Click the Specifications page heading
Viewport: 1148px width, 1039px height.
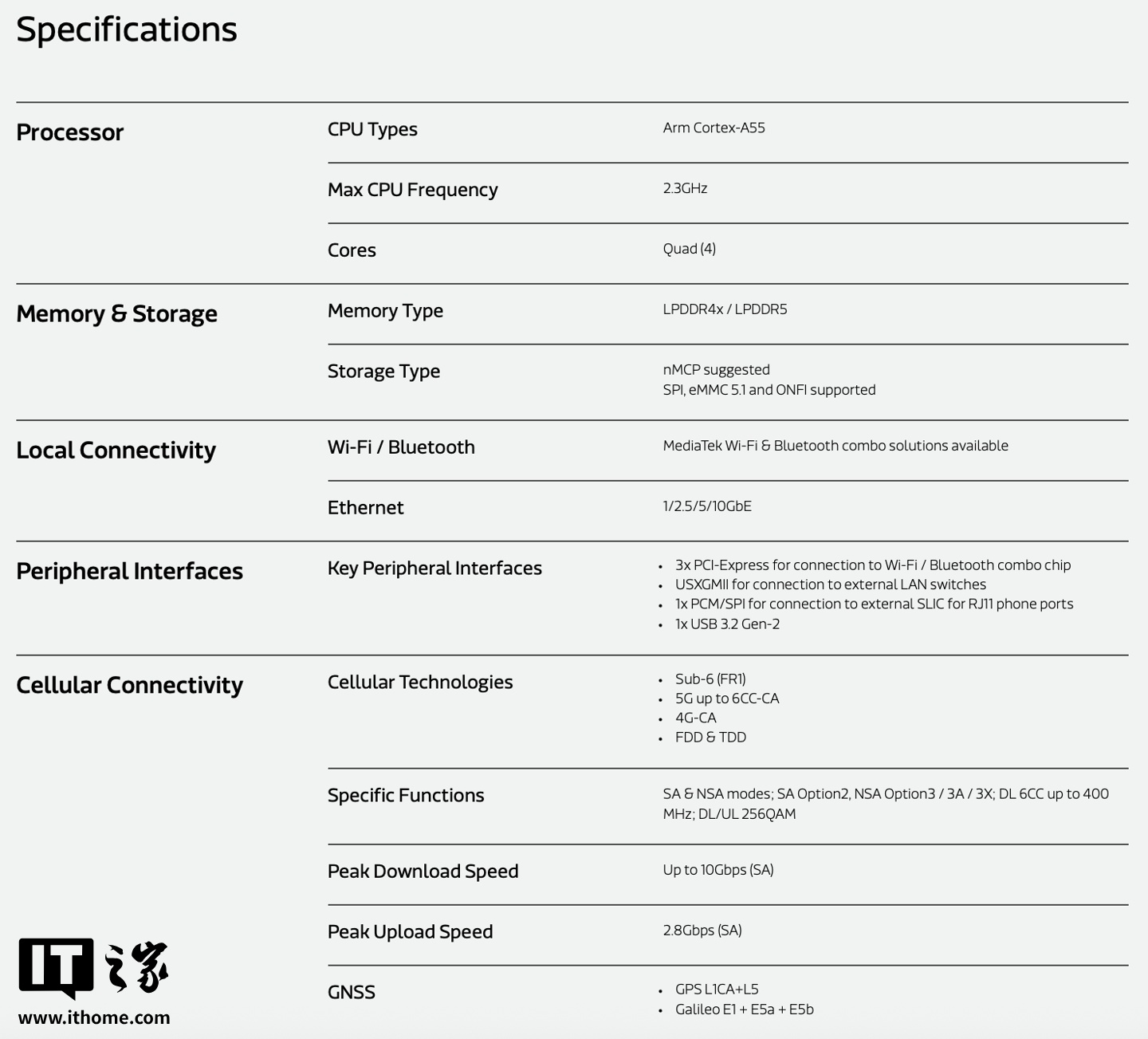[127, 30]
